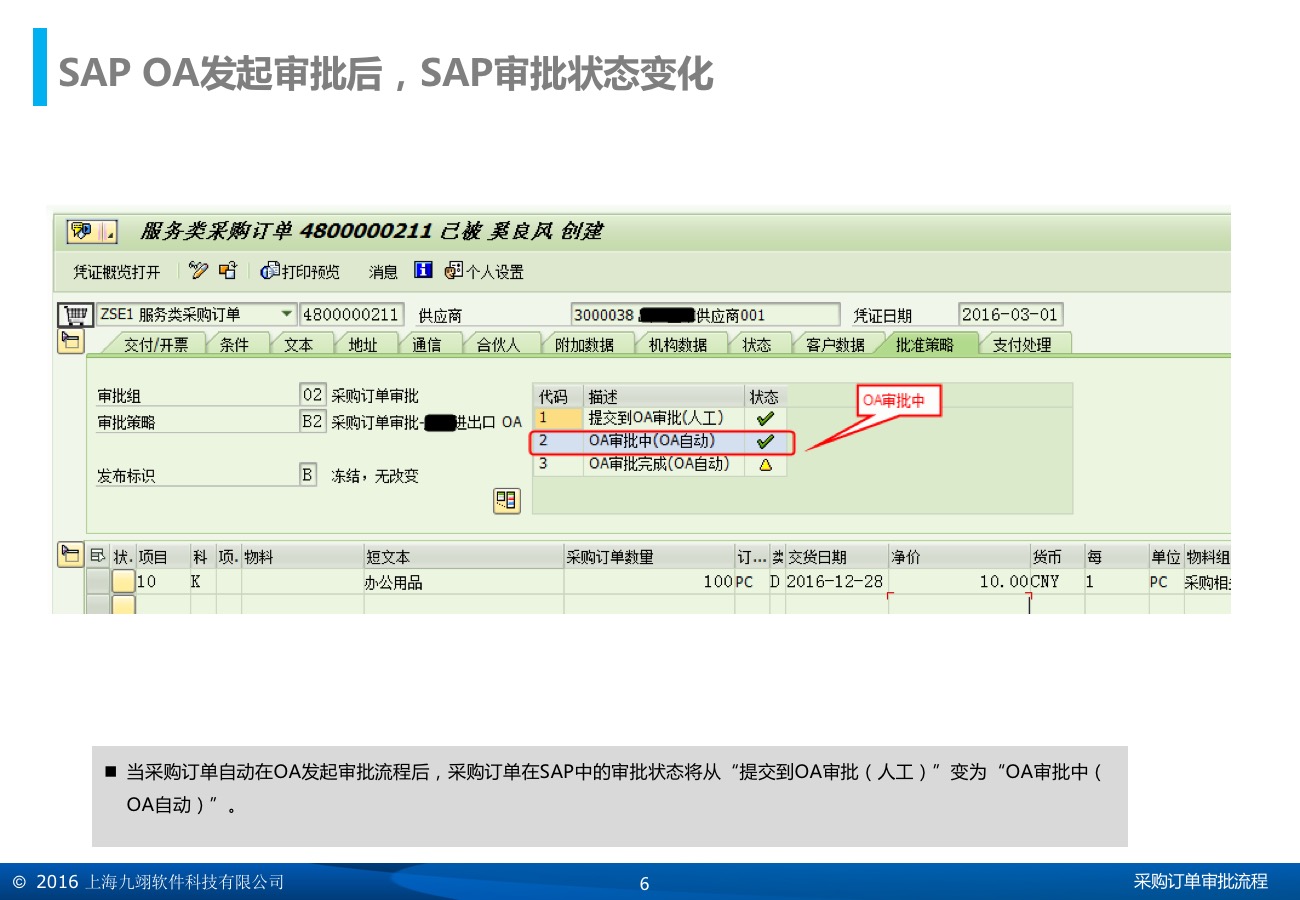The width and height of the screenshot is (1300, 900).
Task: Click the net price cell 10.00
Action: click(959, 582)
